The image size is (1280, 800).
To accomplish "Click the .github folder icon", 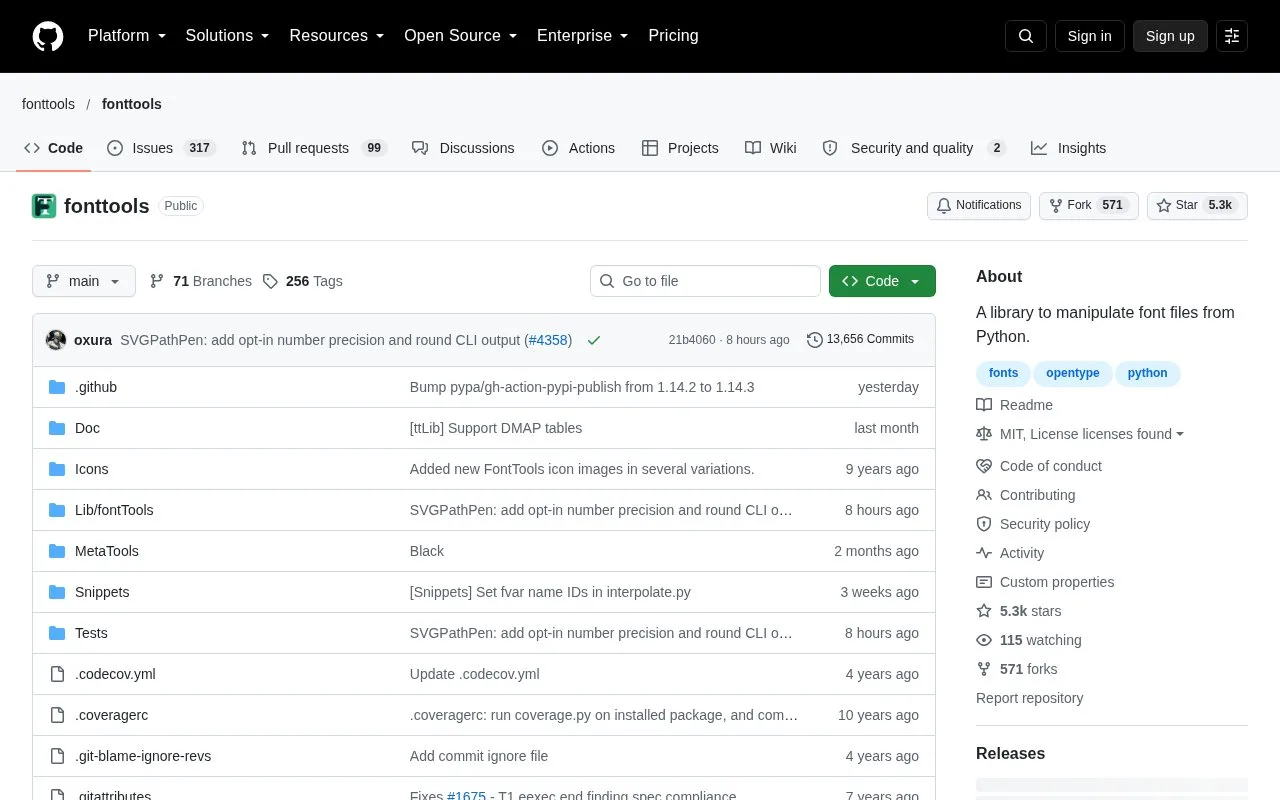I will point(57,387).
